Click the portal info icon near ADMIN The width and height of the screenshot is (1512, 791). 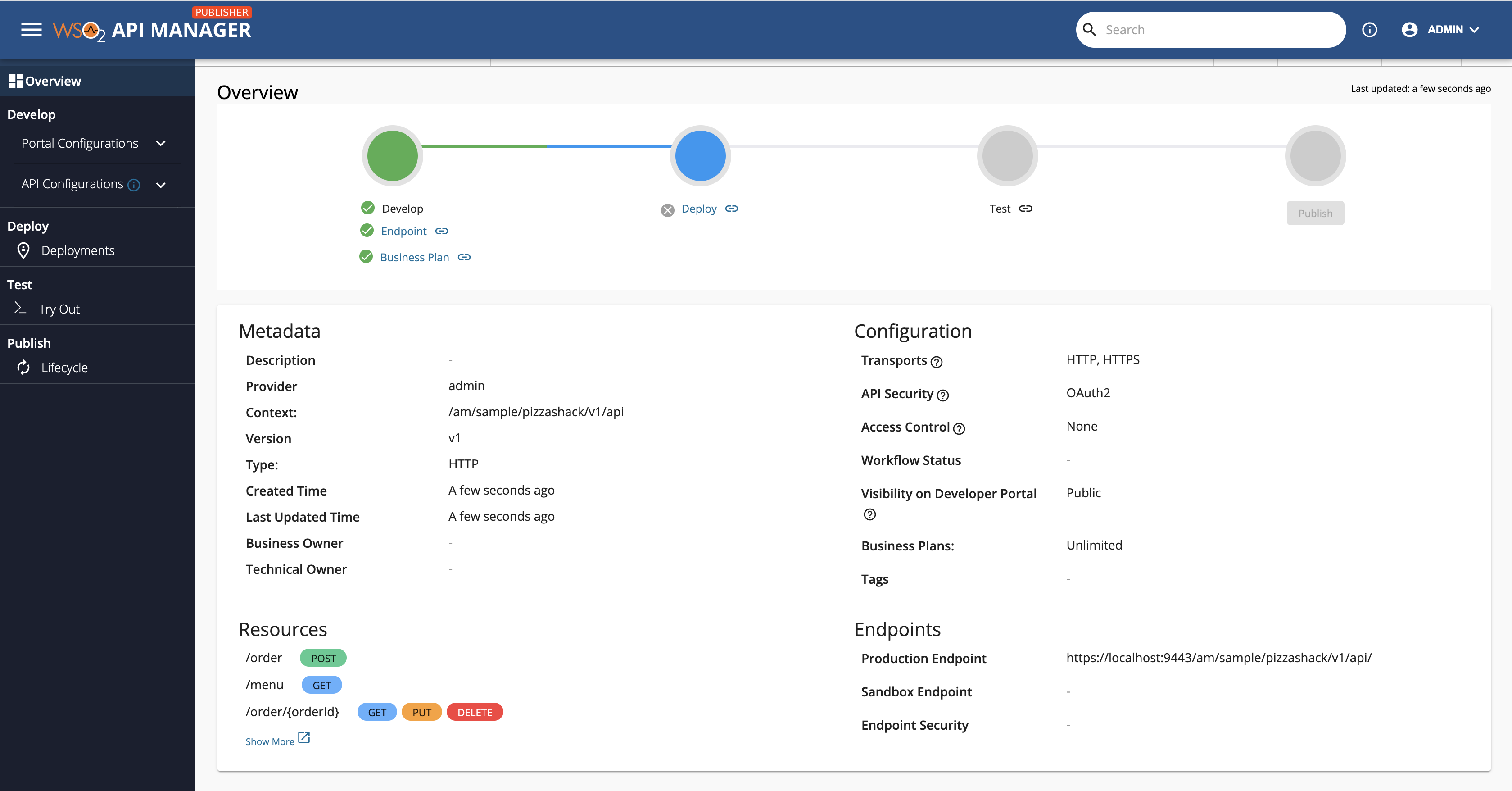[x=1370, y=29]
